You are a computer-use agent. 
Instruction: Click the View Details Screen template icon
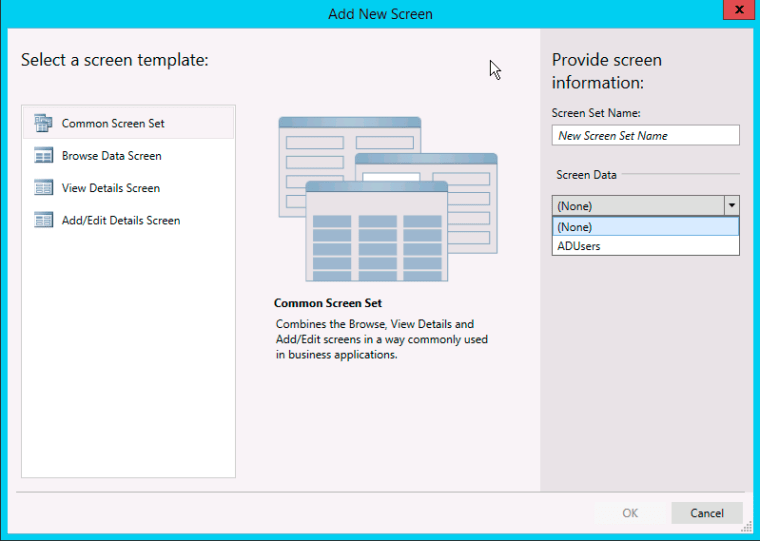pyautogui.click(x=43, y=188)
